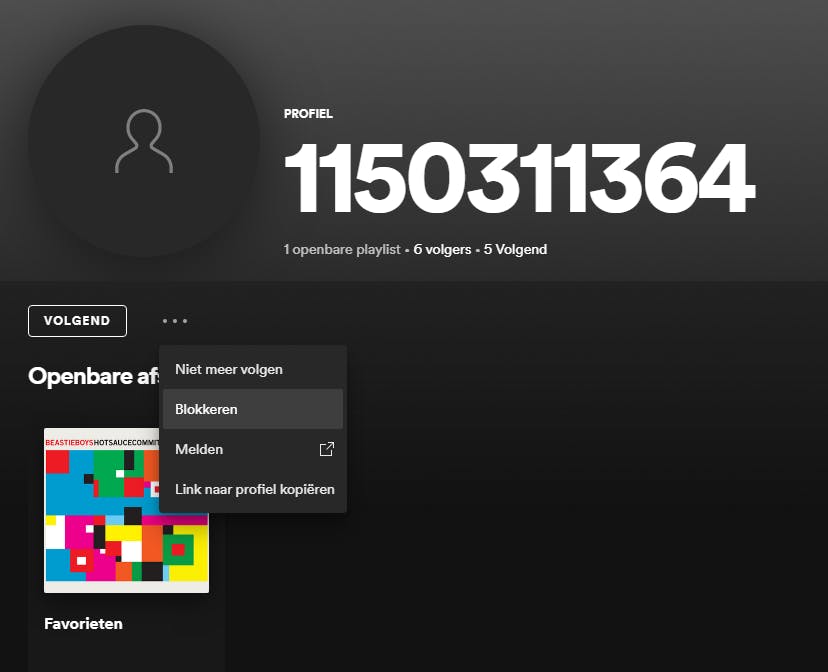Click the default profile avatar picture
Image resolution: width=828 pixels, height=672 pixels.
144,141
